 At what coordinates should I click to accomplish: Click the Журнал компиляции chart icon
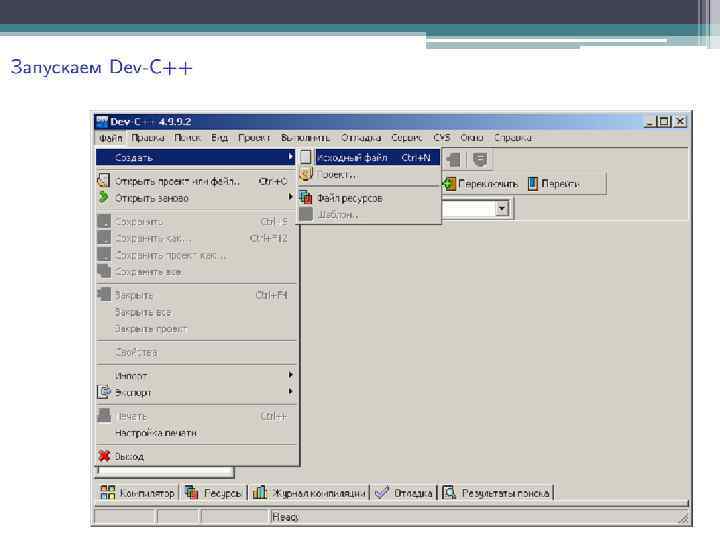click(x=259, y=493)
